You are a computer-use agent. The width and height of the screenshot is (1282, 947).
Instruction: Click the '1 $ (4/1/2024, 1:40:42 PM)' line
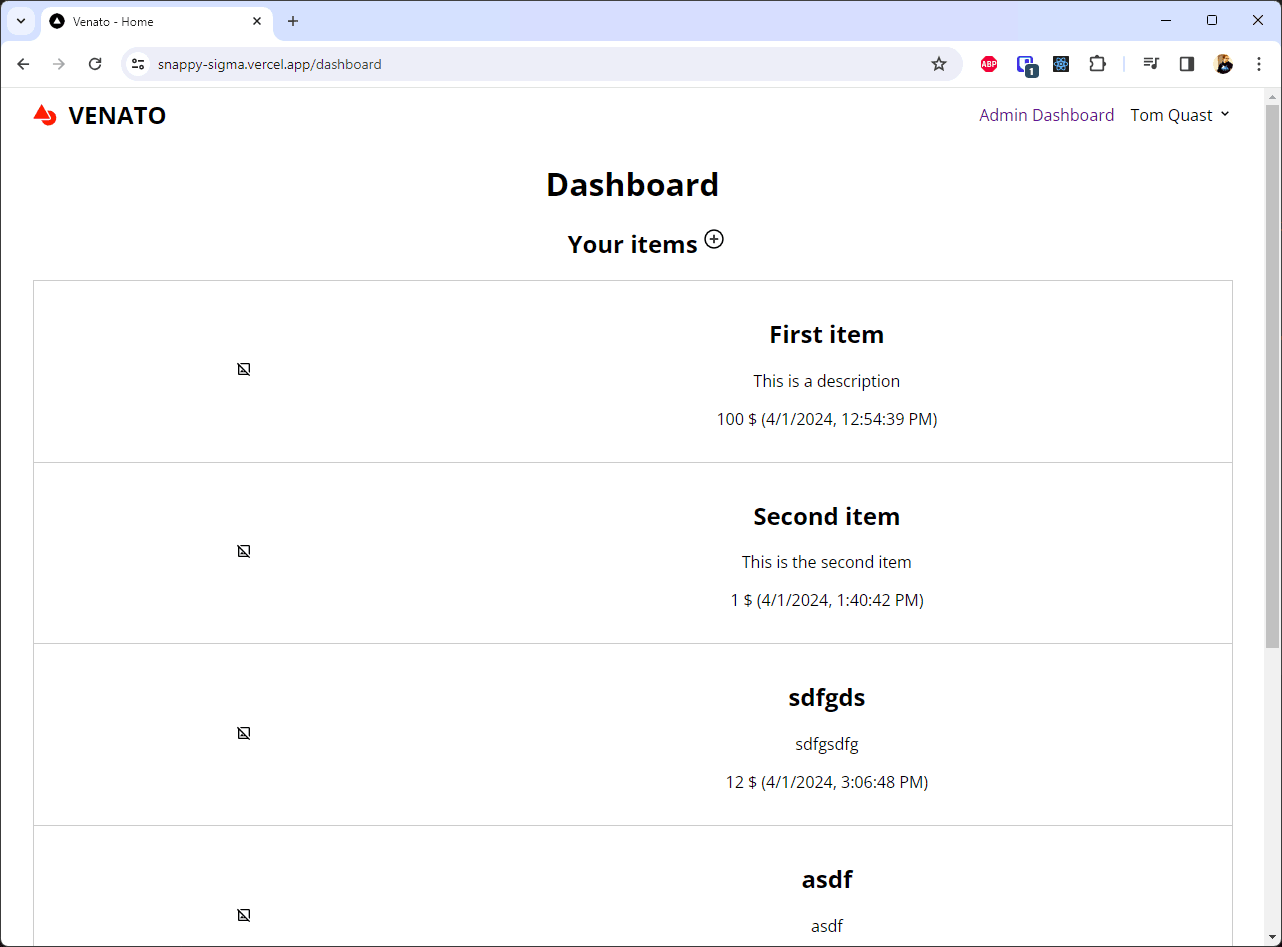(827, 600)
